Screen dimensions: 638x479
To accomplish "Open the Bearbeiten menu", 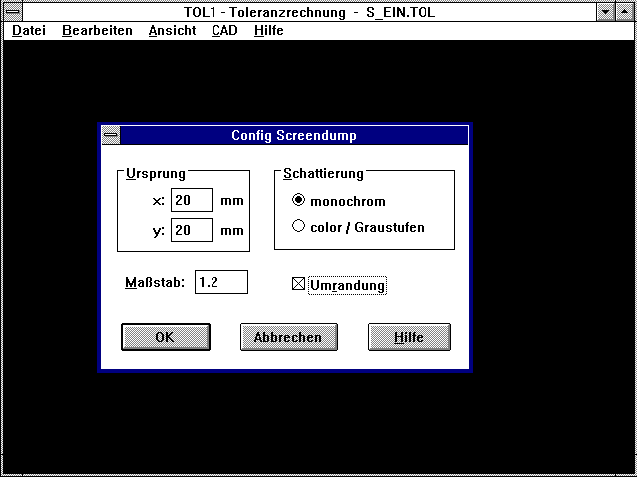I will tap(97, 31).
